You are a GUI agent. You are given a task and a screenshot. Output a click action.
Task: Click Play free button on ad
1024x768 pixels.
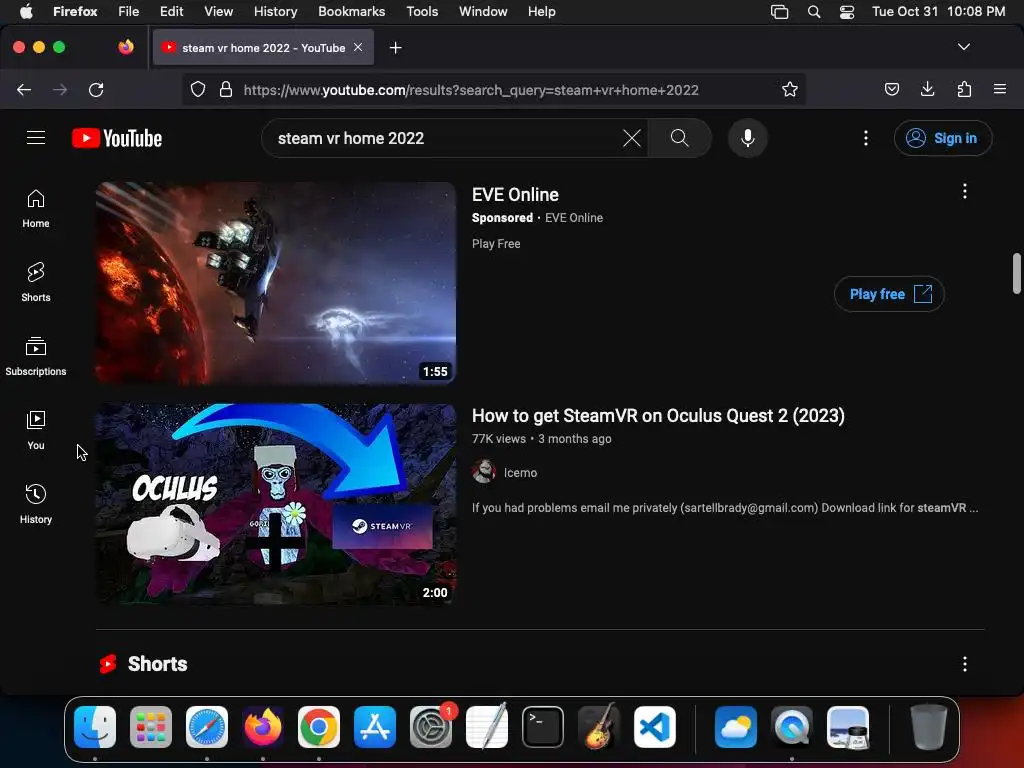pos(889,295)
